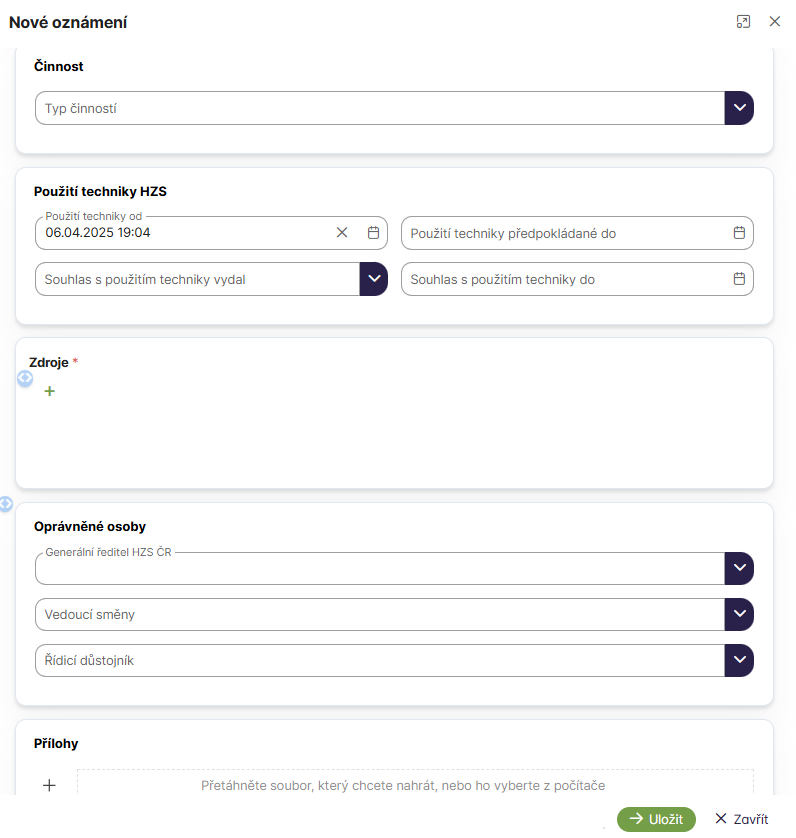Open calendar for Použití techniky předpokládané do

click(x=739, y=233)
